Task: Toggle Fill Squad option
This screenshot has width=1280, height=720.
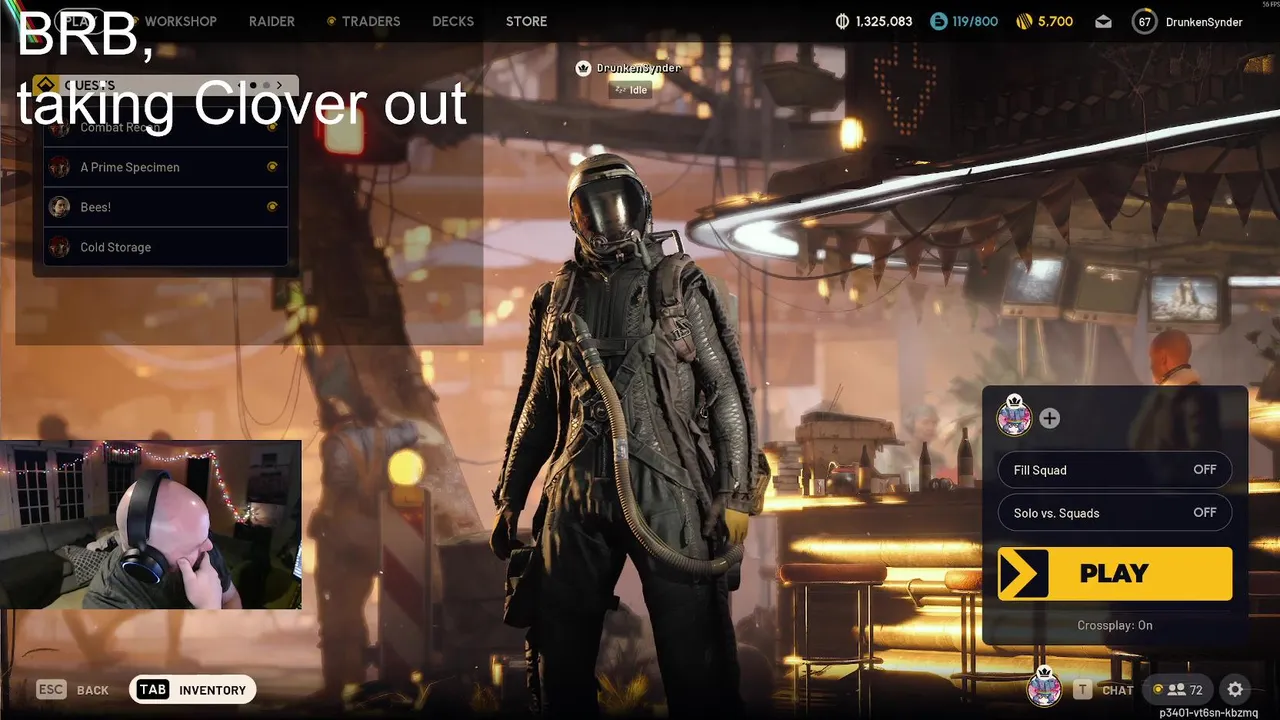Action: [1114, 470]
